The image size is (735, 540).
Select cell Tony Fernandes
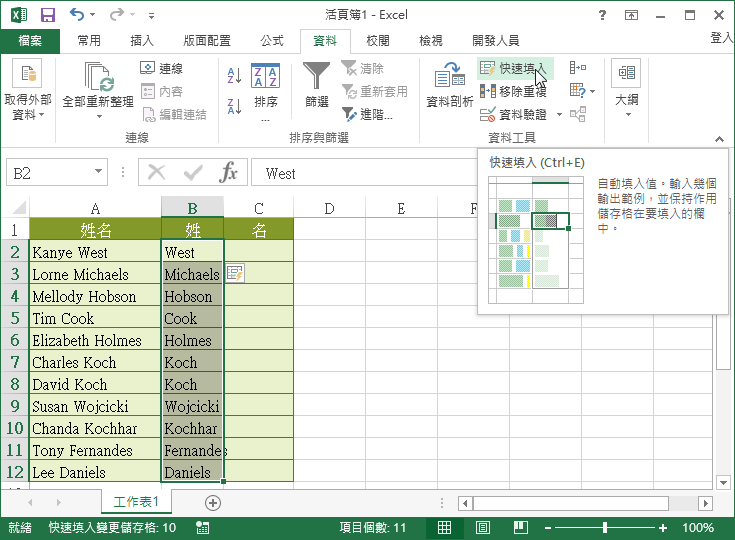click(95, 450)
